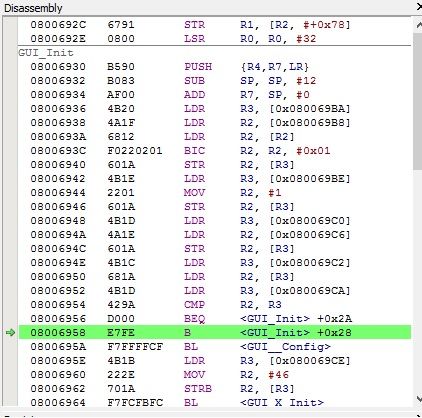Image resolution: width=422 pixels, height=418 pixels.
Task: Click address 08006932
Action: [58, 81]
